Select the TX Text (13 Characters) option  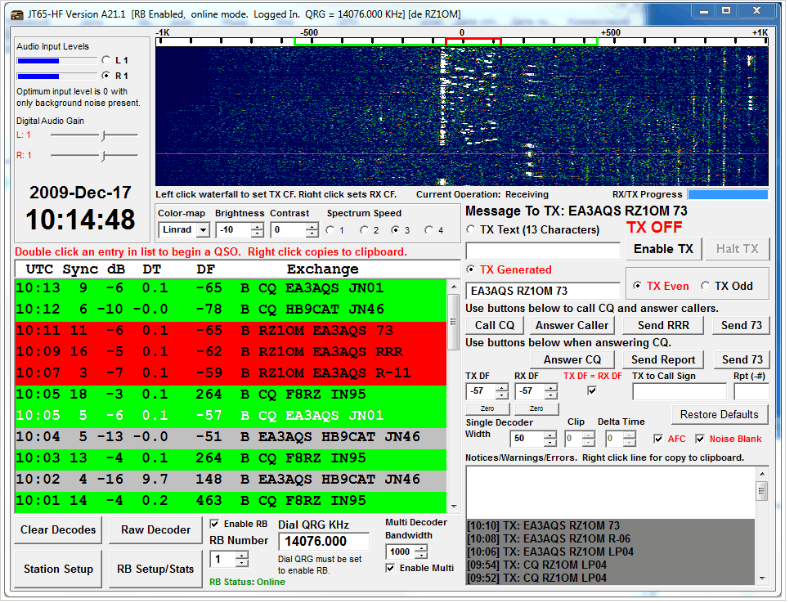[x=471, y=229]
